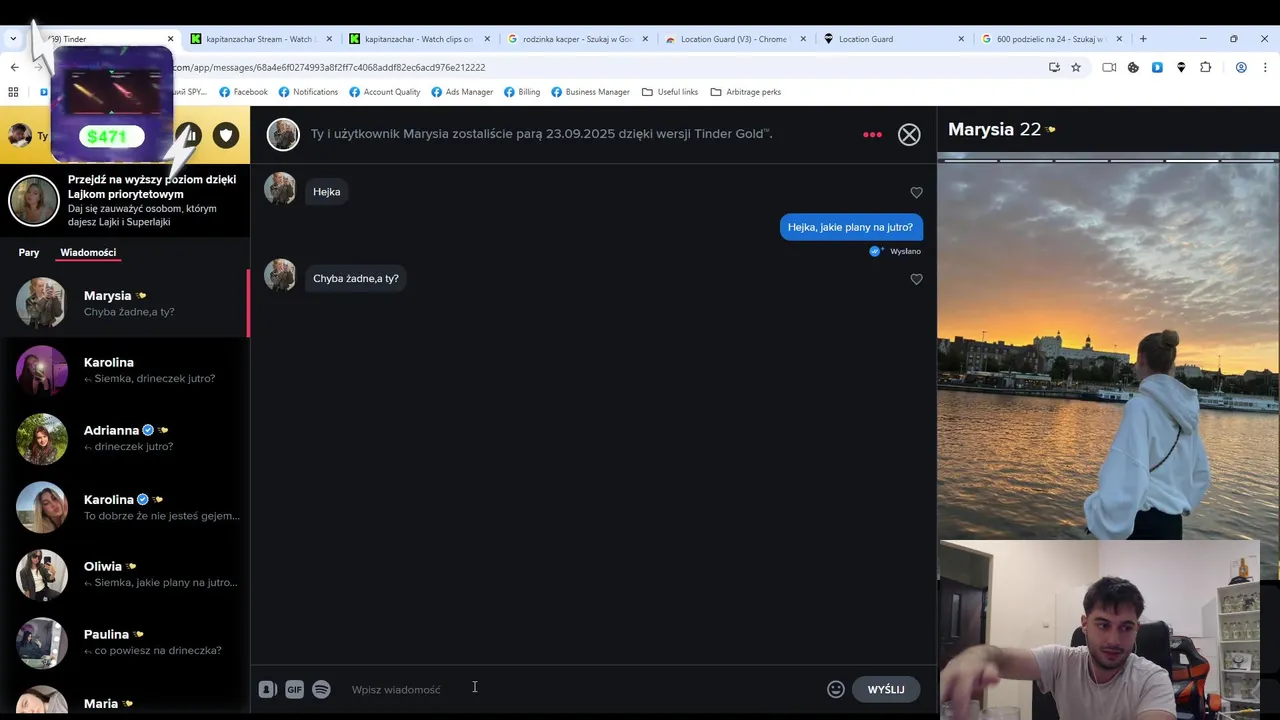The height and width of the screenshot is (720, 1280).
Task: Open the GIF picker
Action: point(294,689)
